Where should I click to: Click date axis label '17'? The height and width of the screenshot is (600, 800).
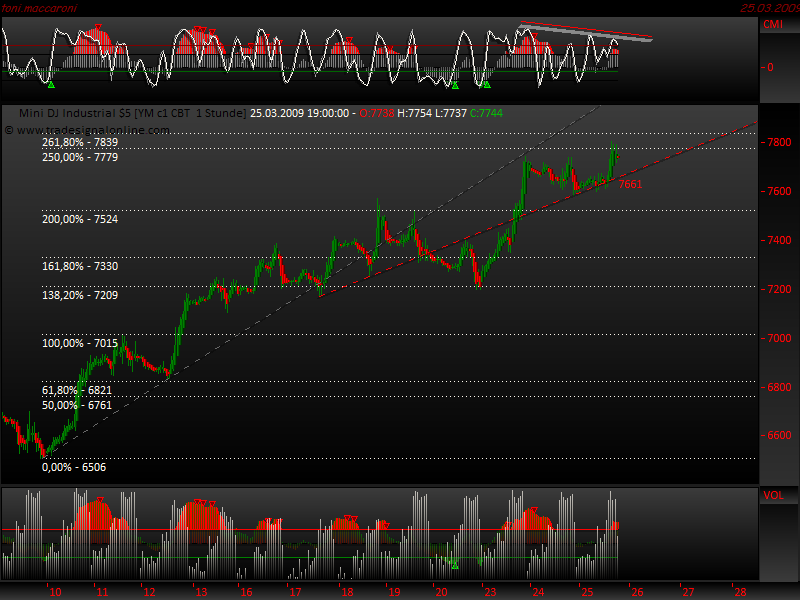coord(295,592)
